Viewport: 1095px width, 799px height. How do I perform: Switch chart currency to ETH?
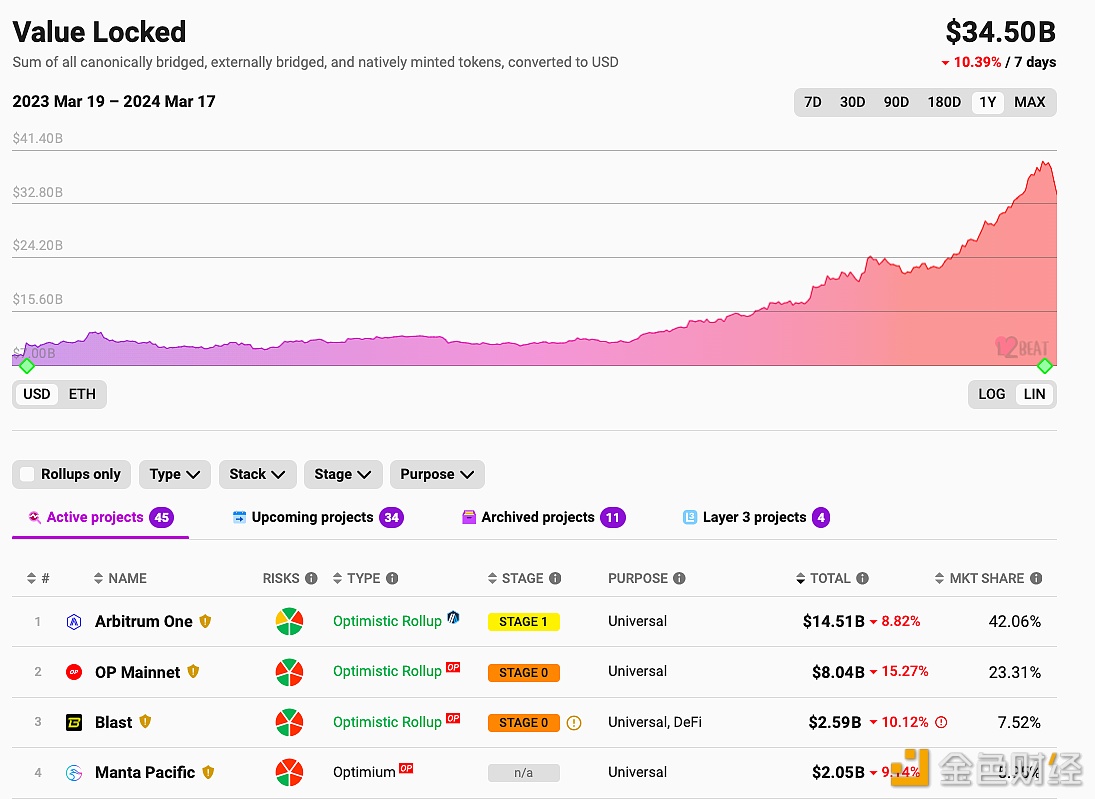point(82,394)
